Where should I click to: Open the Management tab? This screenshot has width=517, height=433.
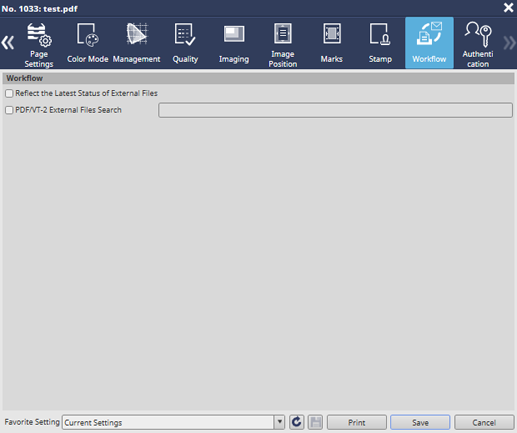[x=136, y=43]
